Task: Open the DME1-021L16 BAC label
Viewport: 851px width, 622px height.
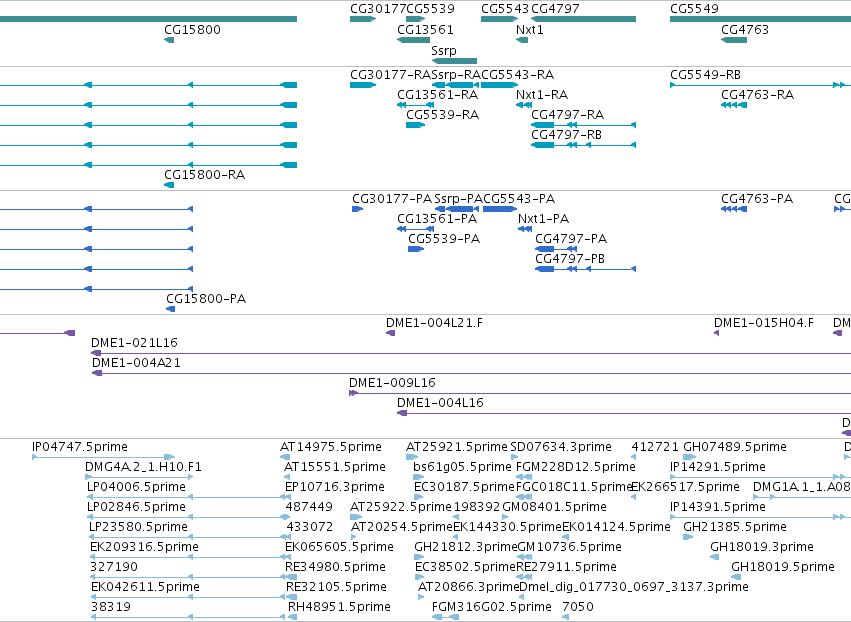Action: 134,343
